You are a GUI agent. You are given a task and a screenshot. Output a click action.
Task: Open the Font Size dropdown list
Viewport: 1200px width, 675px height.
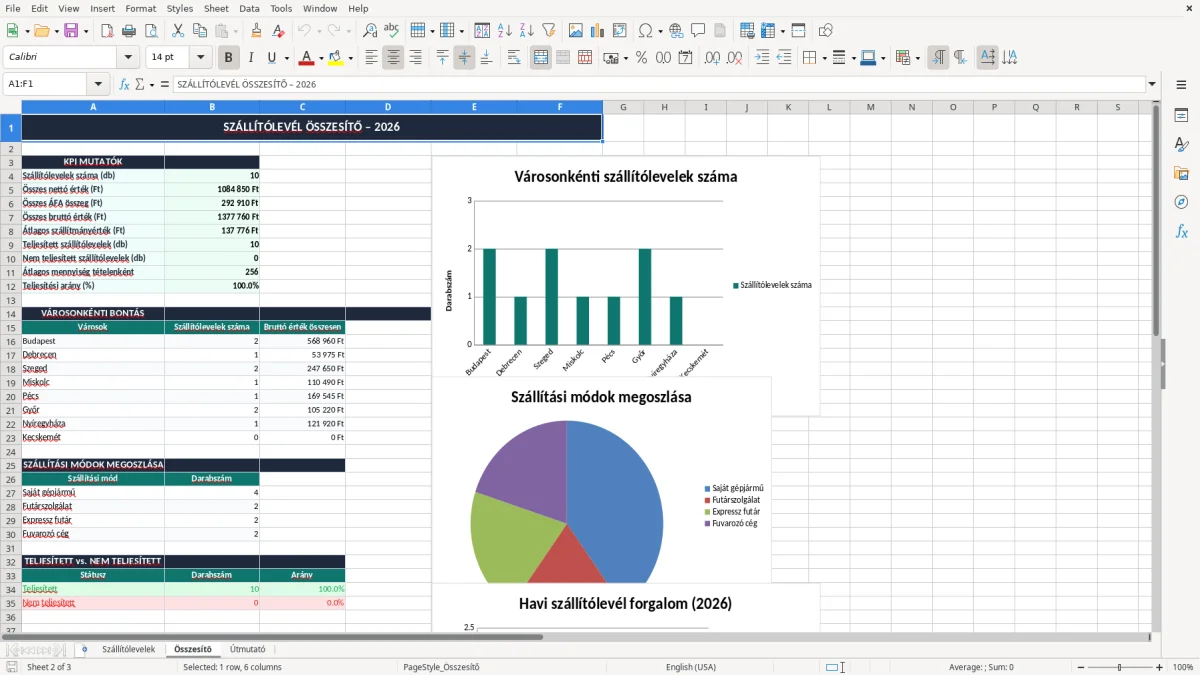[201, 58]
